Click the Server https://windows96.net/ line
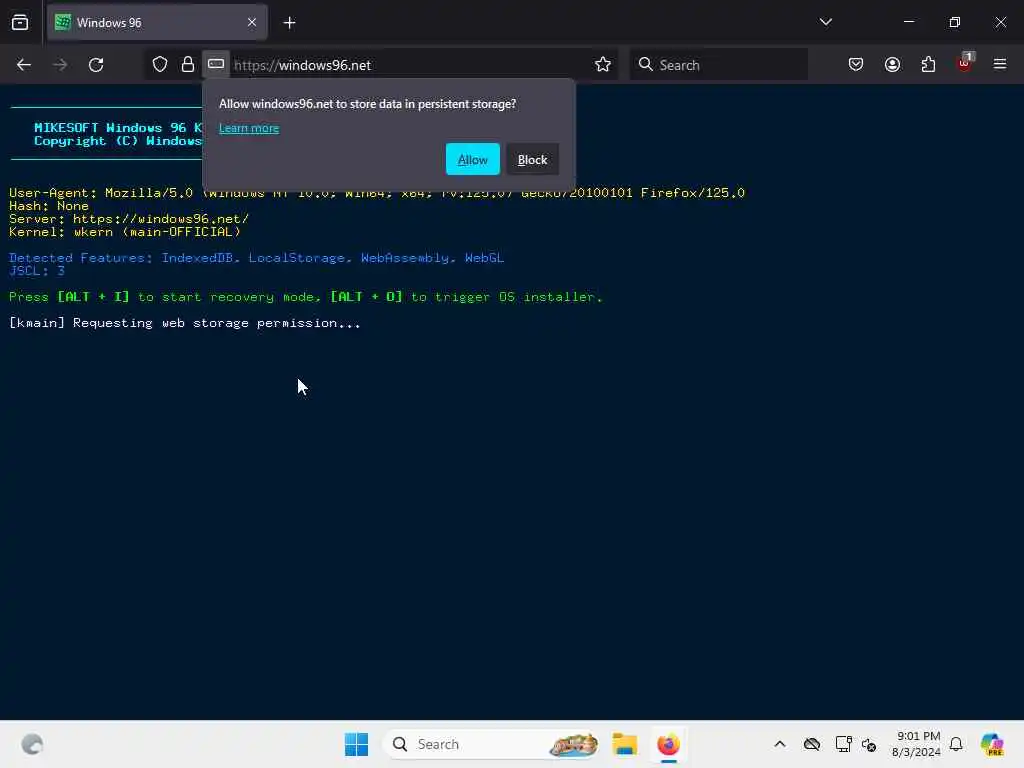 point(129,219)
